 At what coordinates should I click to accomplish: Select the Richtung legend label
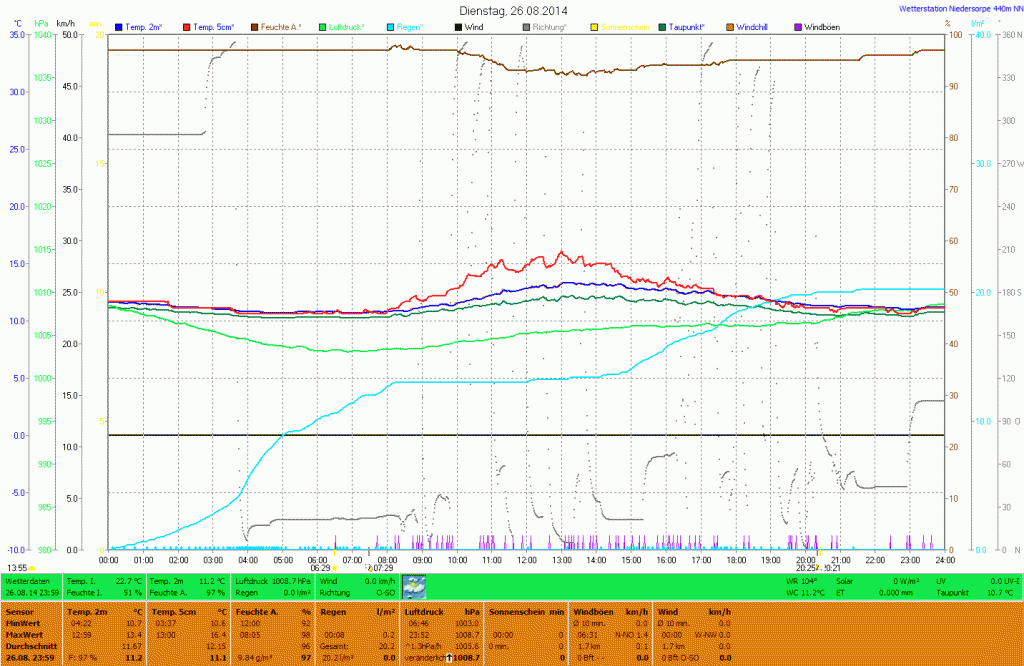pos(550,26)
